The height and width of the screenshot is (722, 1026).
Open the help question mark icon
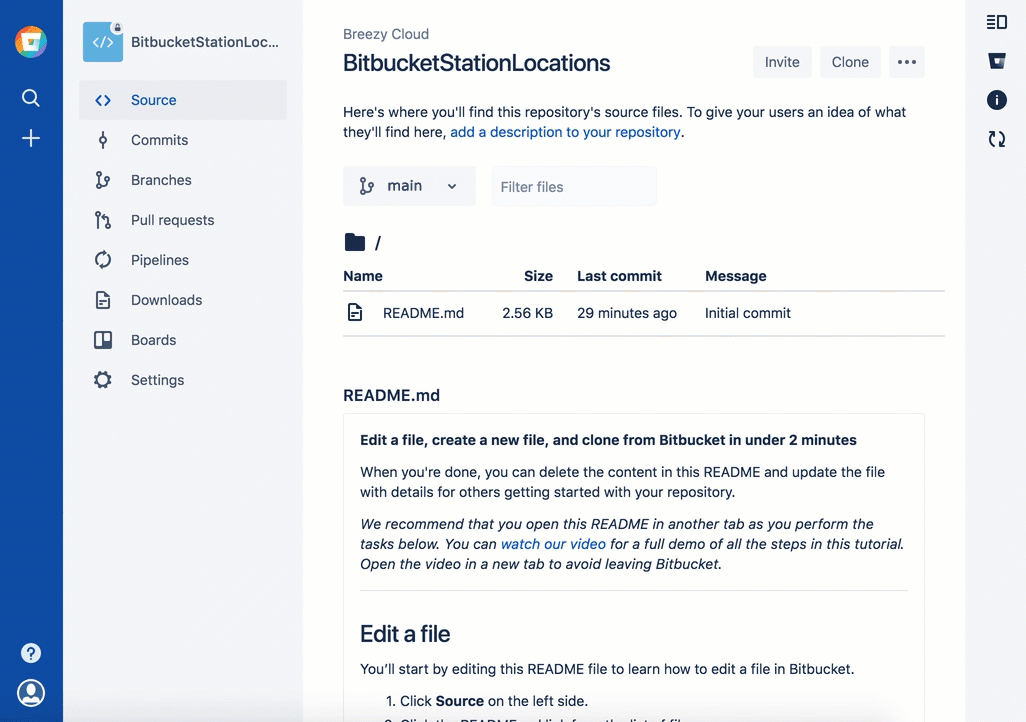[30, 652]
